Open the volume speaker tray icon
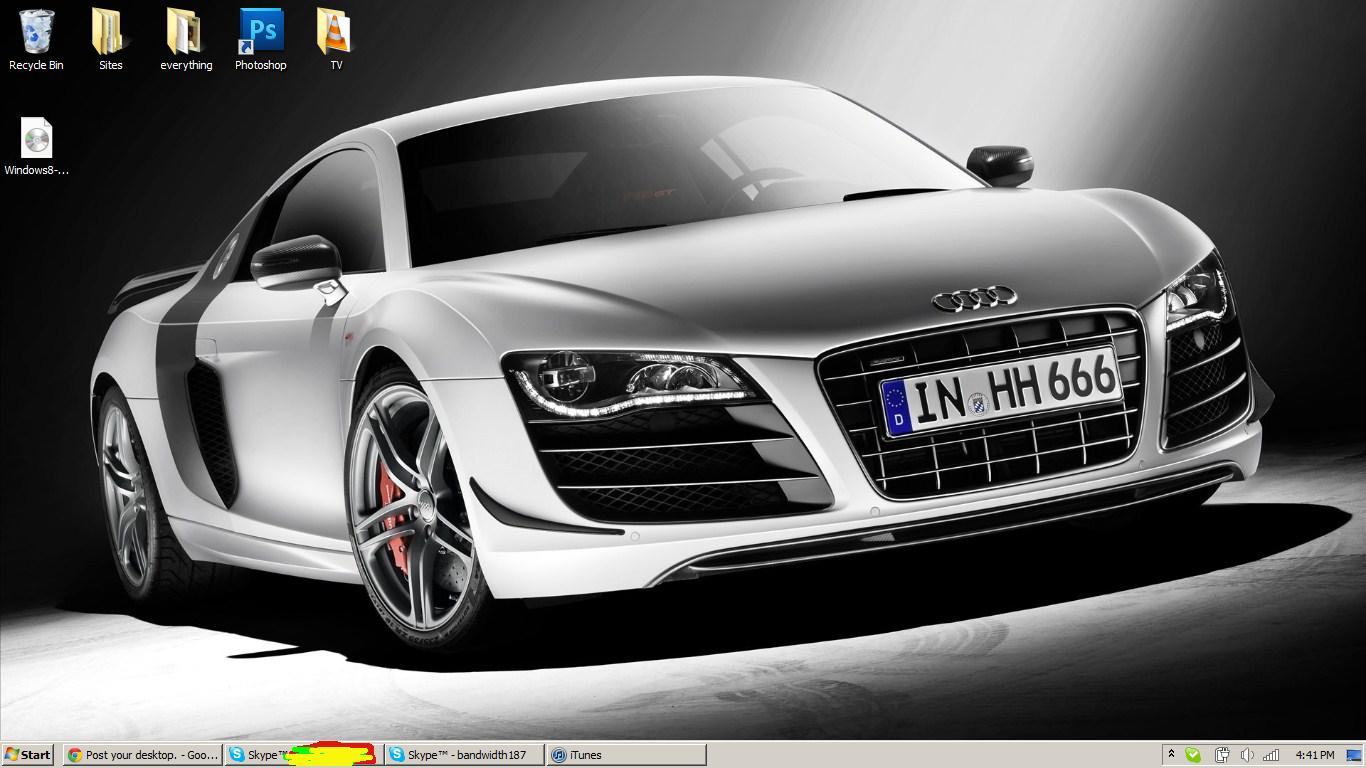This screenshot has width=1366, height=768. (x=1247, y=755)
